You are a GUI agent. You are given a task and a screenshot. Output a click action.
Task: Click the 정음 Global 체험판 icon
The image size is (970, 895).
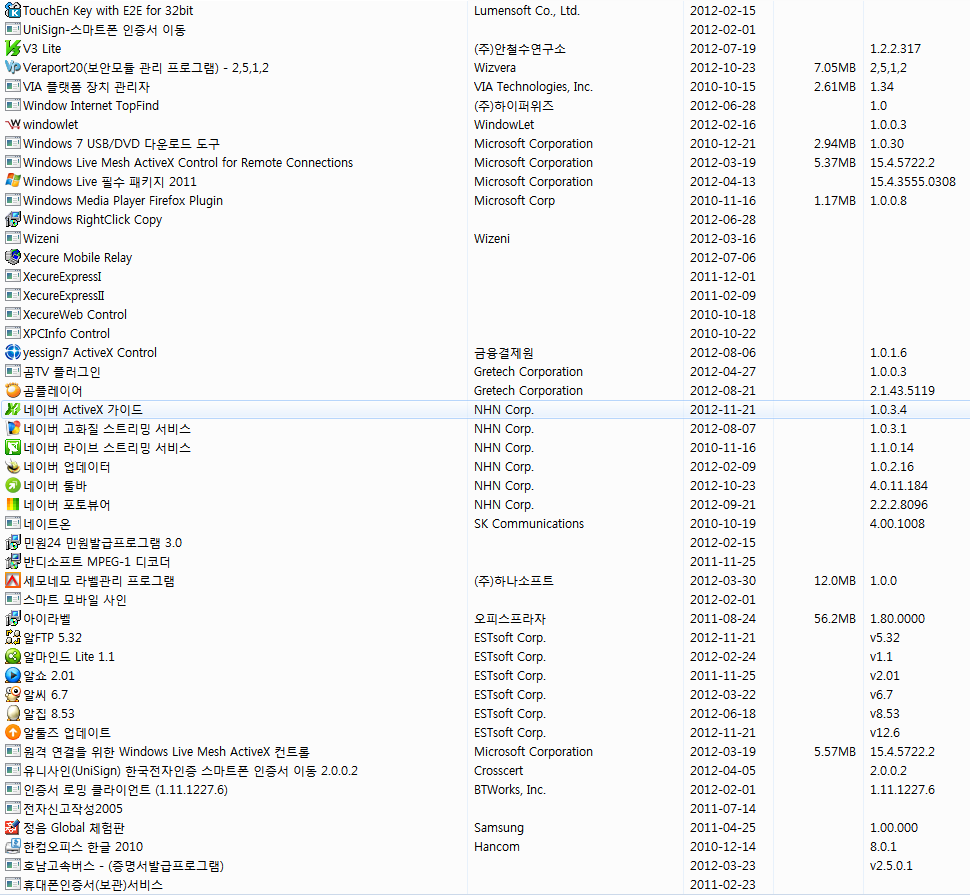[x=12, y=827]
